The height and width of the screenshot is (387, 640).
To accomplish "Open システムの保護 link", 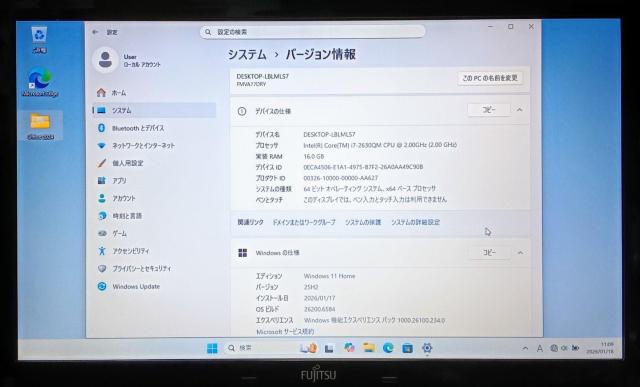I will (363, 222).
